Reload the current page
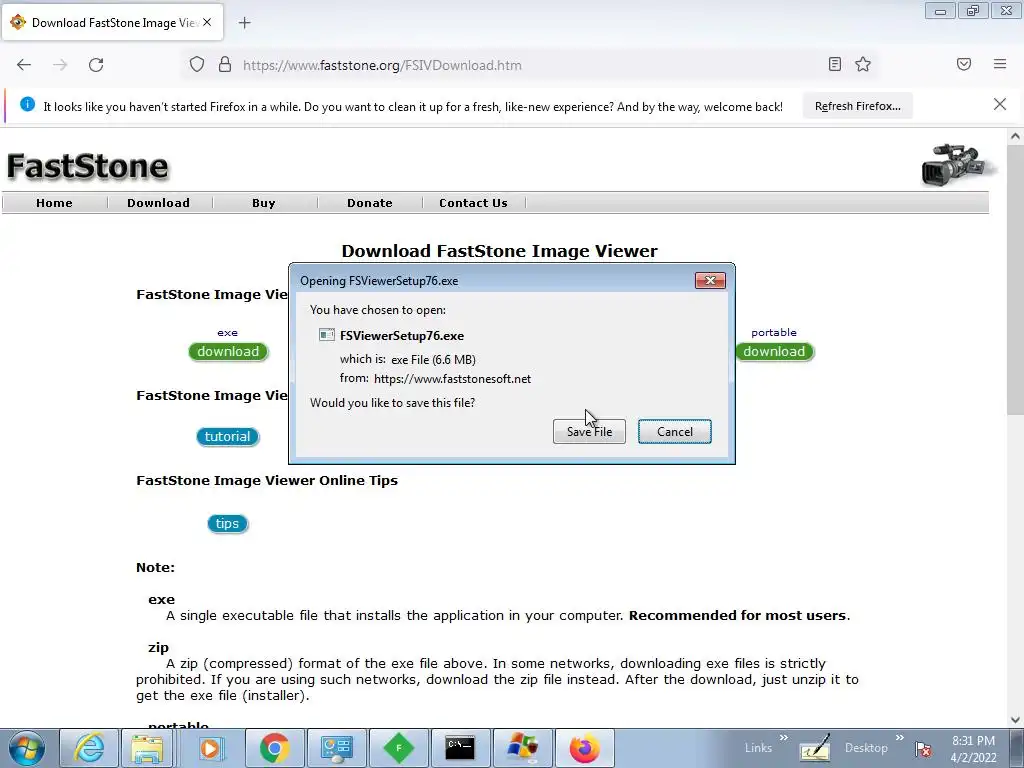This screenshot has width=1024, height=768. pos(96,65)
